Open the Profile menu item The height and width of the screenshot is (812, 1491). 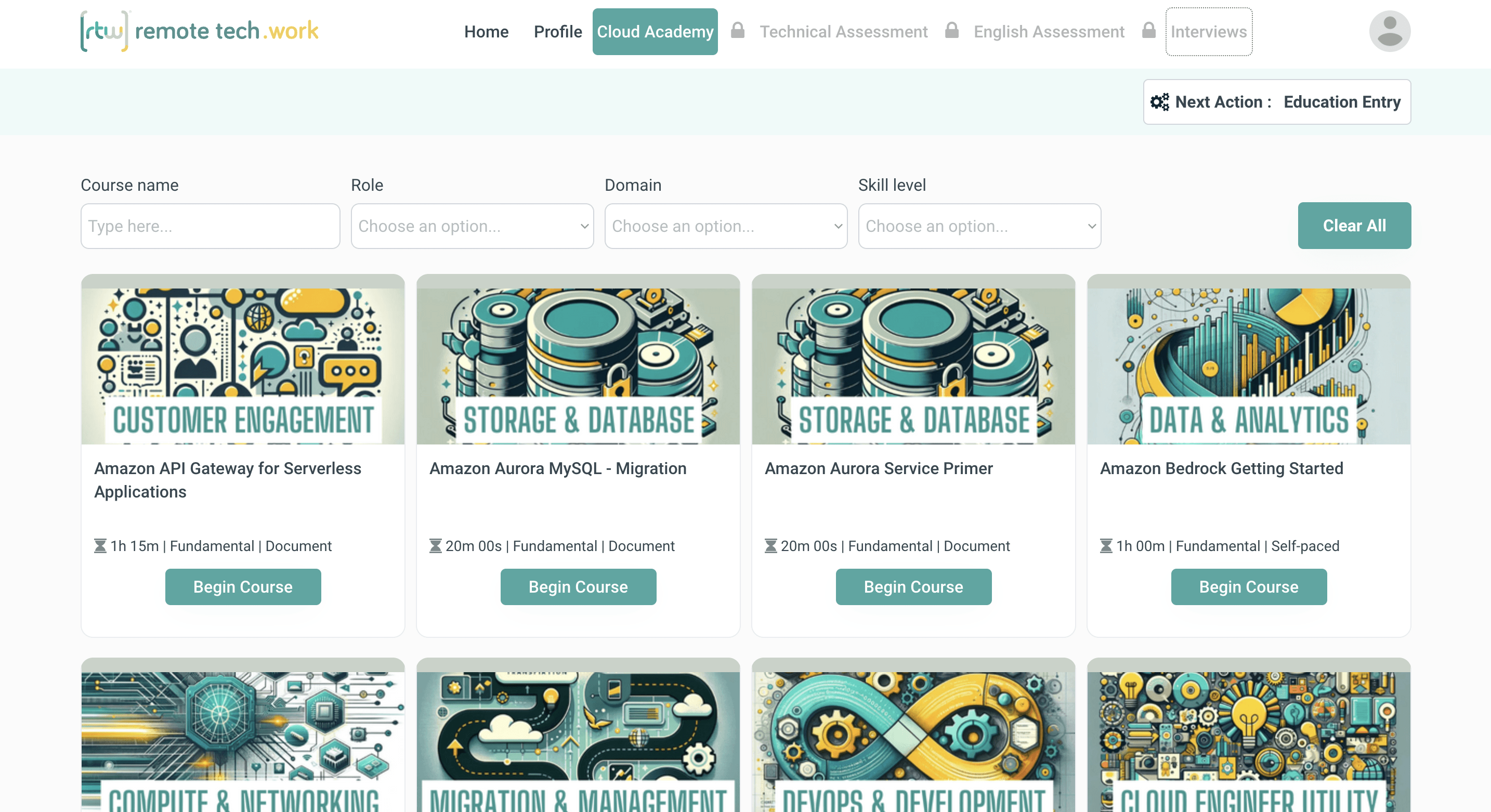click(x=557, y=32)
